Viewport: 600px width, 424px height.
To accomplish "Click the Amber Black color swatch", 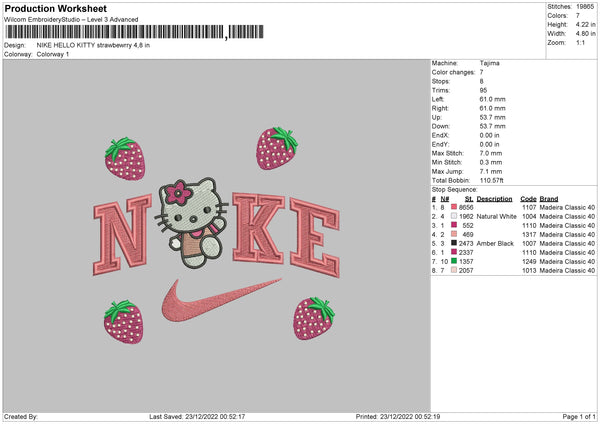I will pos(454,243).
